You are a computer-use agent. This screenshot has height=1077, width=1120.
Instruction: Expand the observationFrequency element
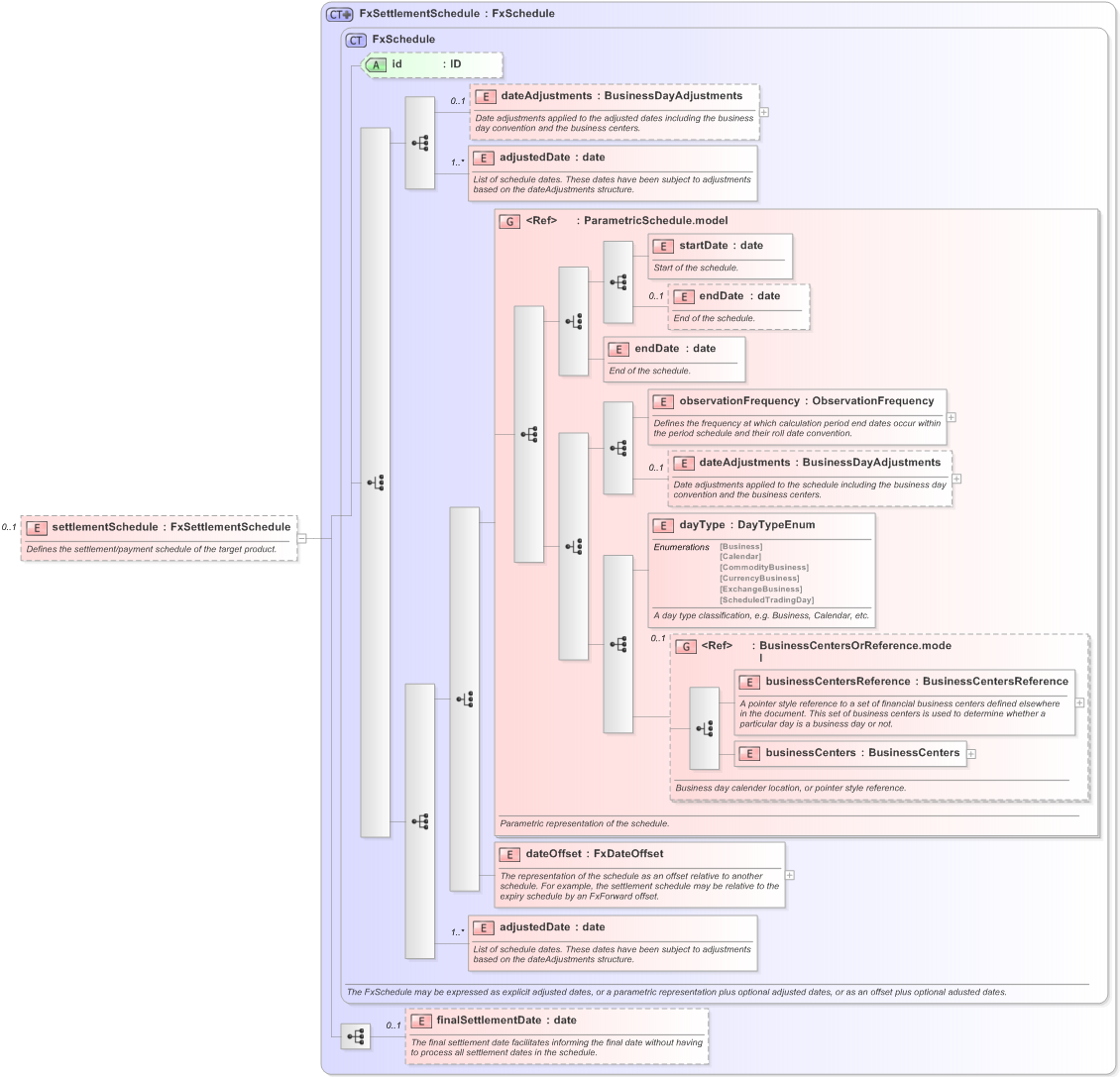coord(952,417)
